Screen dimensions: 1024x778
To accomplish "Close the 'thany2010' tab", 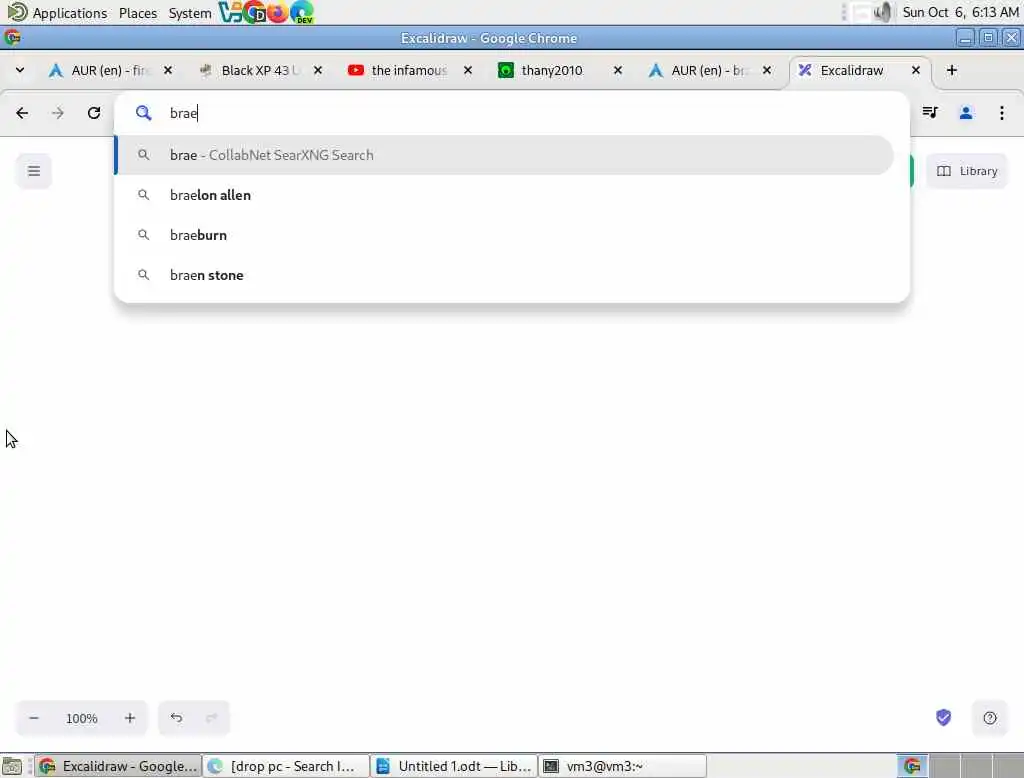I will pos(617,70).
